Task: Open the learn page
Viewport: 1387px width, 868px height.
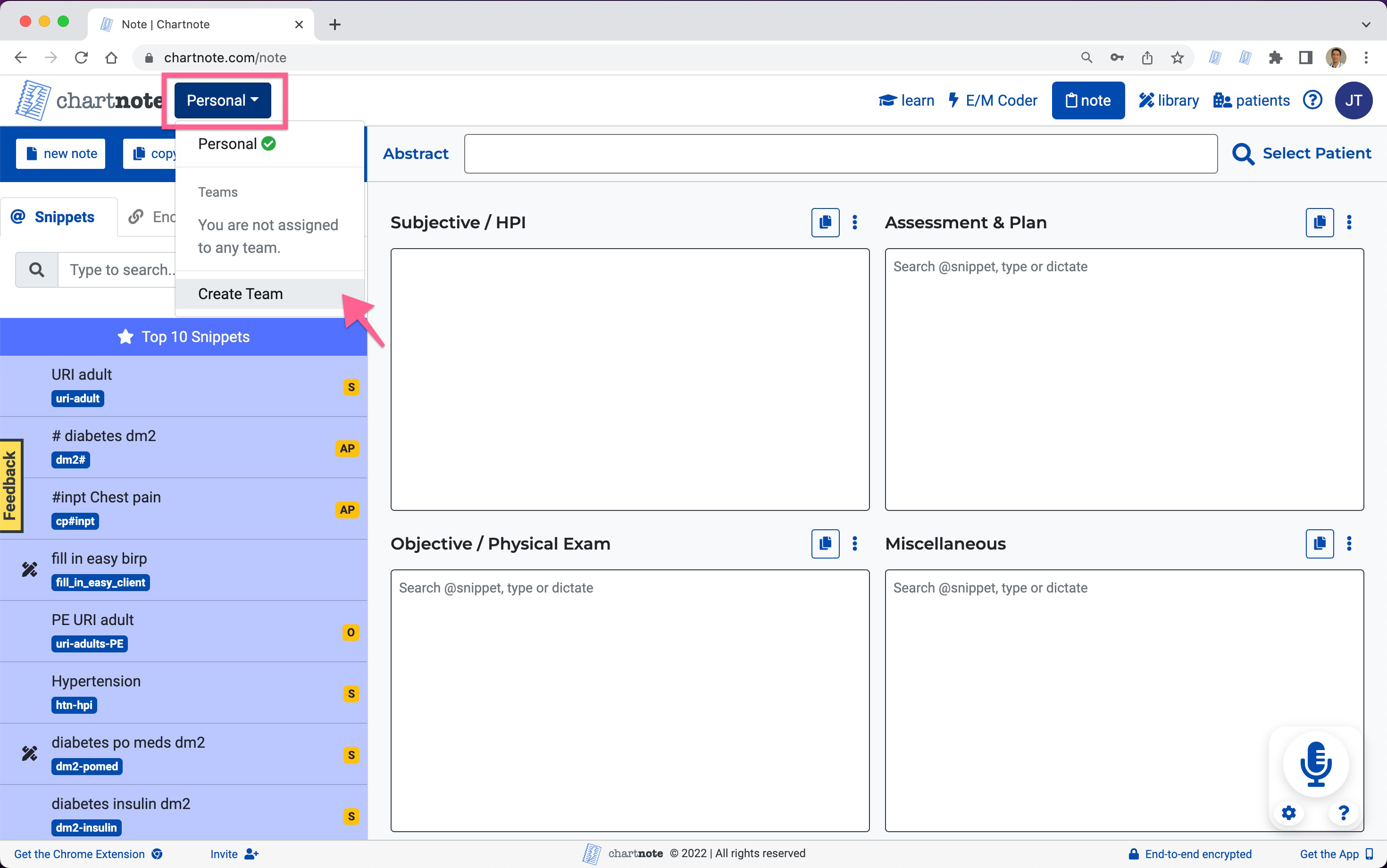Action: coord(906,100)
